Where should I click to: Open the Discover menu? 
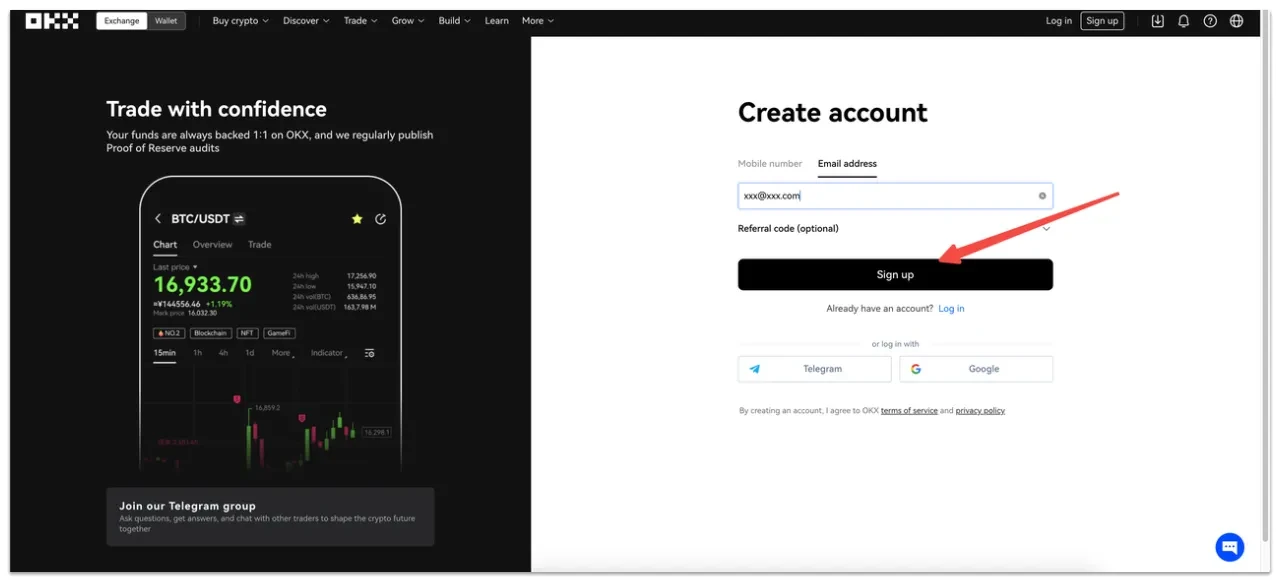pyautogui.click(x=306, y=21)
